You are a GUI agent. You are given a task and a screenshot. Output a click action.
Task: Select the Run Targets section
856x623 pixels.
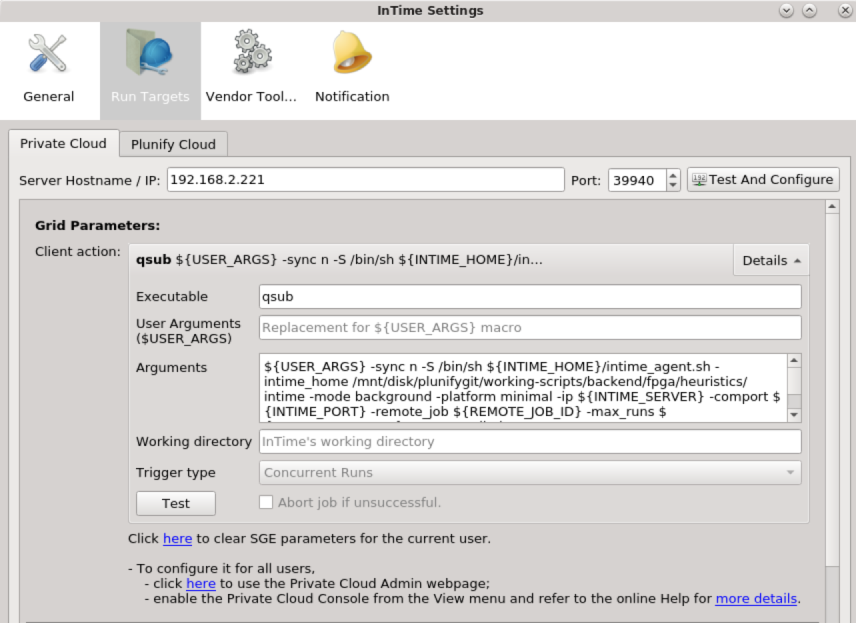pyautogui.click(x=150, y=70)
